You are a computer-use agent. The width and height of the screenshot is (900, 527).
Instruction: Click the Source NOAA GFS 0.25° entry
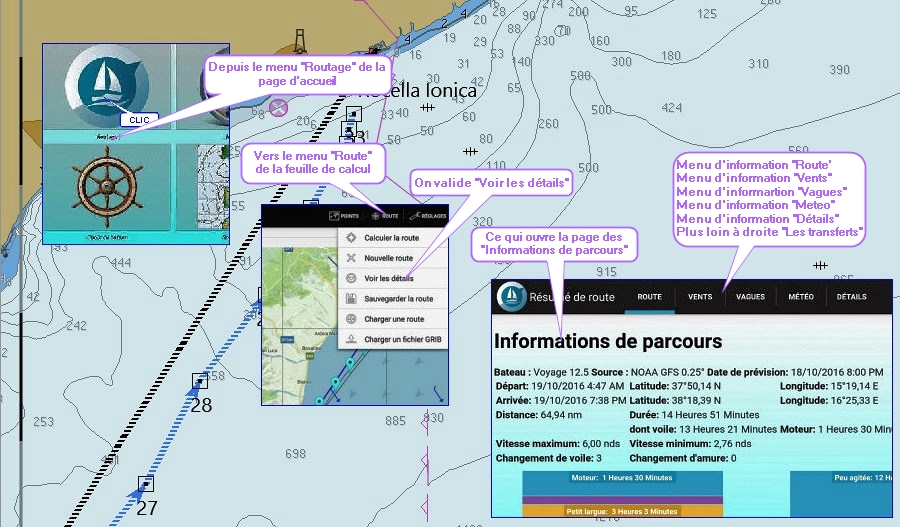648,372
